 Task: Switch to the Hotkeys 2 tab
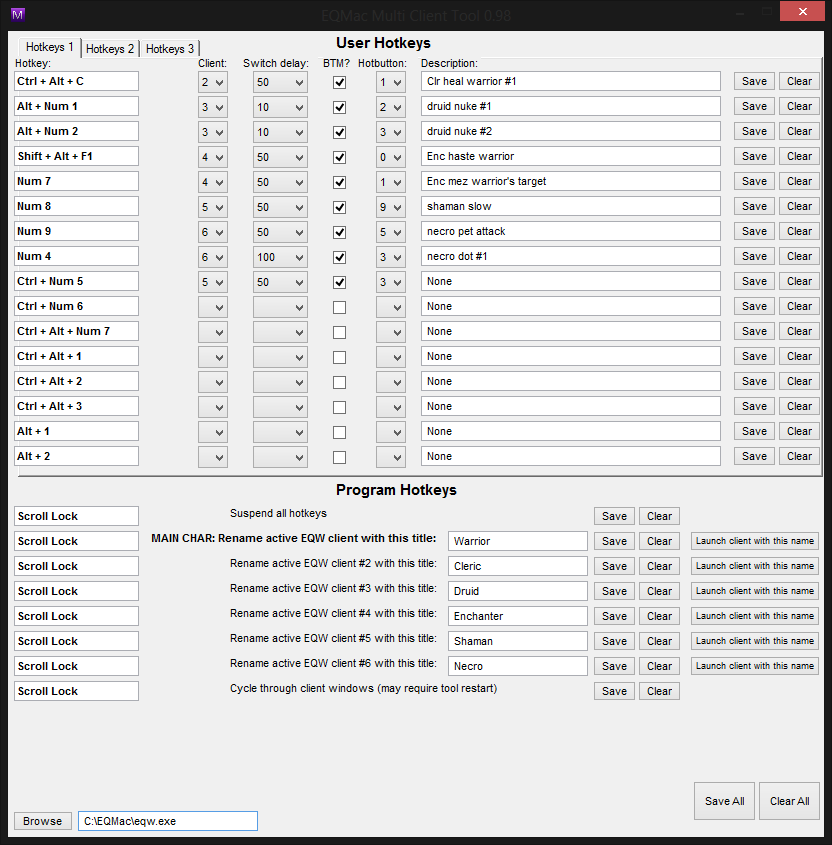pos(110,49)
